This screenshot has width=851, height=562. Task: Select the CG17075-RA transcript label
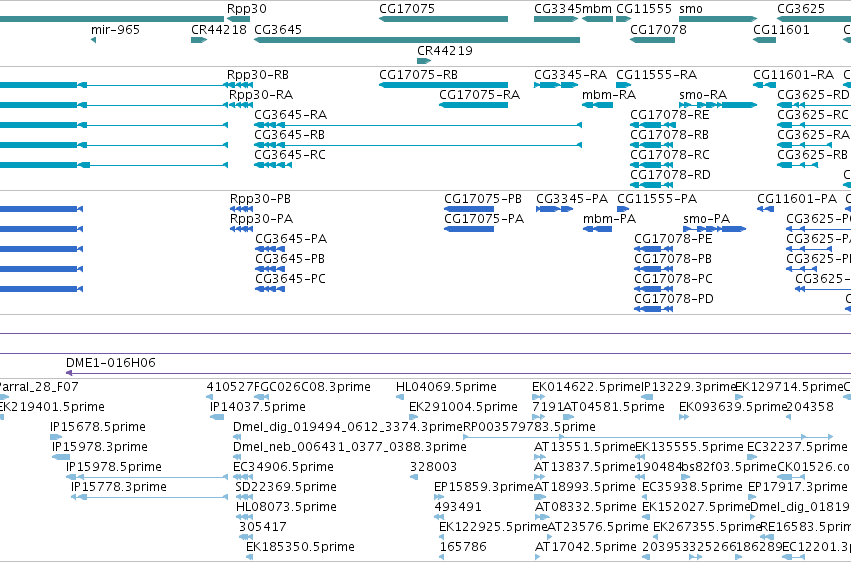click(480, 95)
